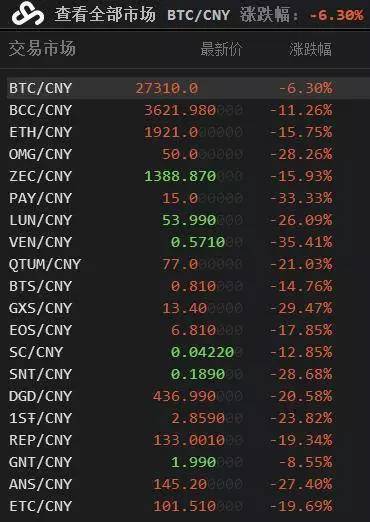Open the 查看全部市场 link
Screen dimensions: 370x522
click(x=105, y=14)
